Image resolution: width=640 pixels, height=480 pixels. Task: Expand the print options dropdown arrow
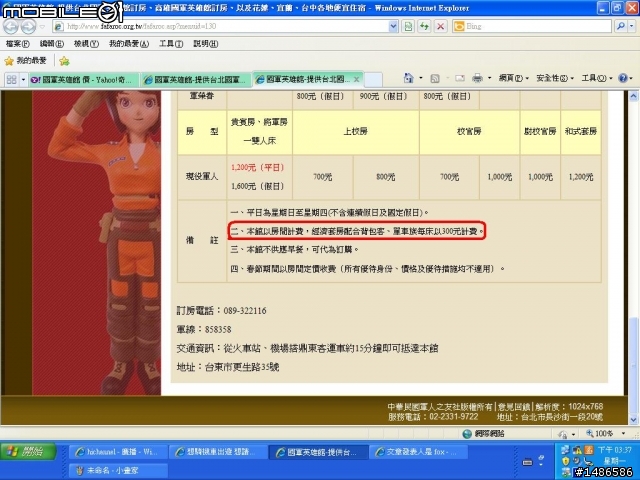[489, 78]
